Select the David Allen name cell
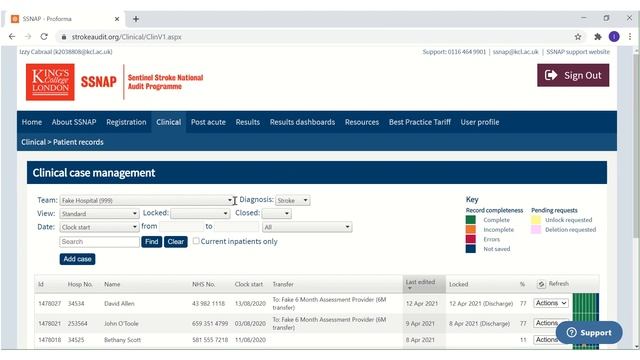This screenshot has height=360, width=640. [x=119, y=304]
